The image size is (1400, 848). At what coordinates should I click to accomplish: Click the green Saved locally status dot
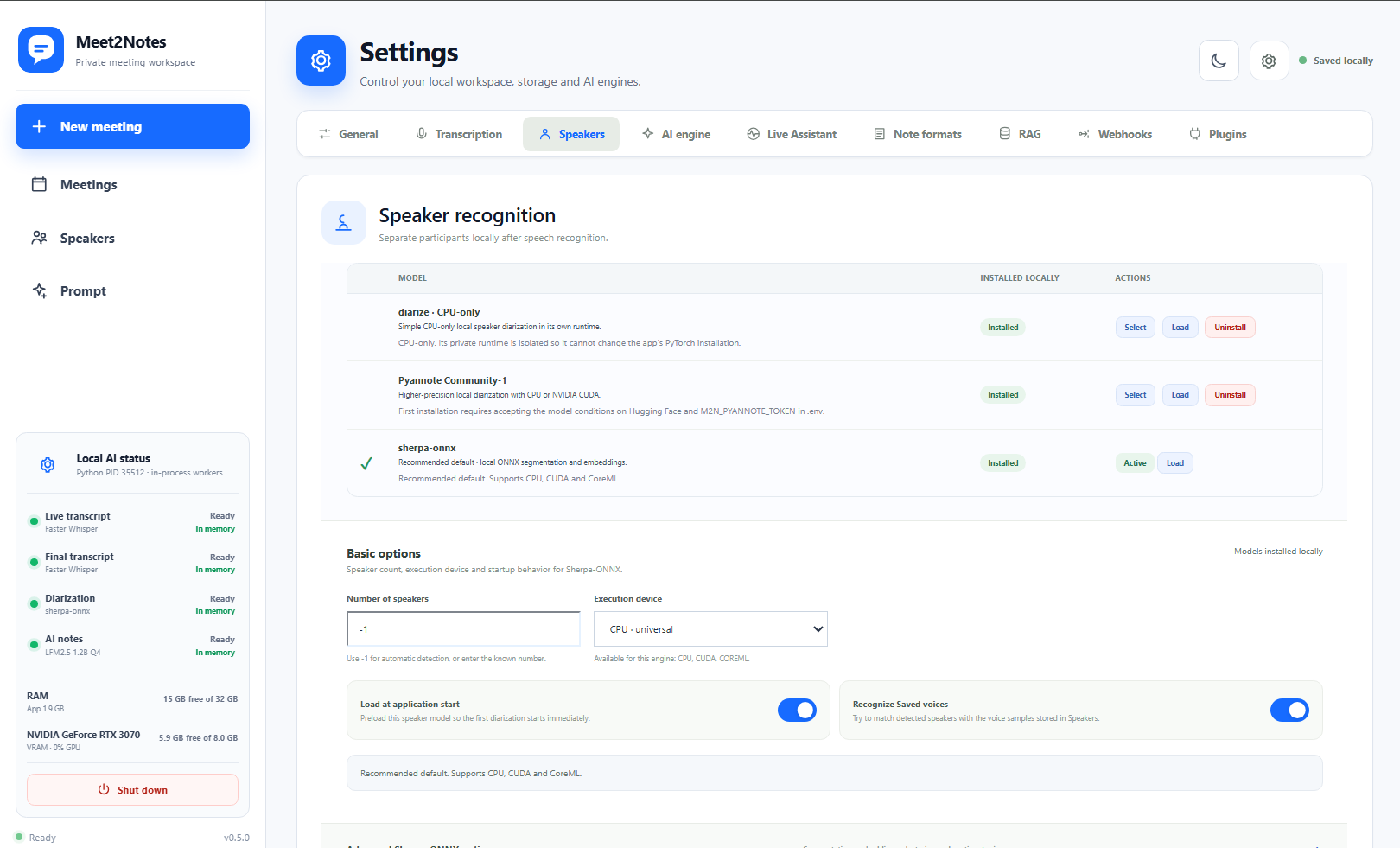pyautogui.click(x=1302, y=61)
